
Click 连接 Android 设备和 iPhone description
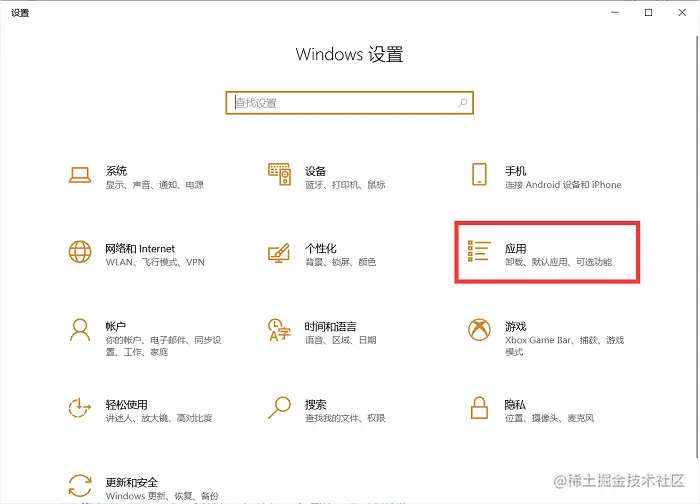[x=563, y=185]
